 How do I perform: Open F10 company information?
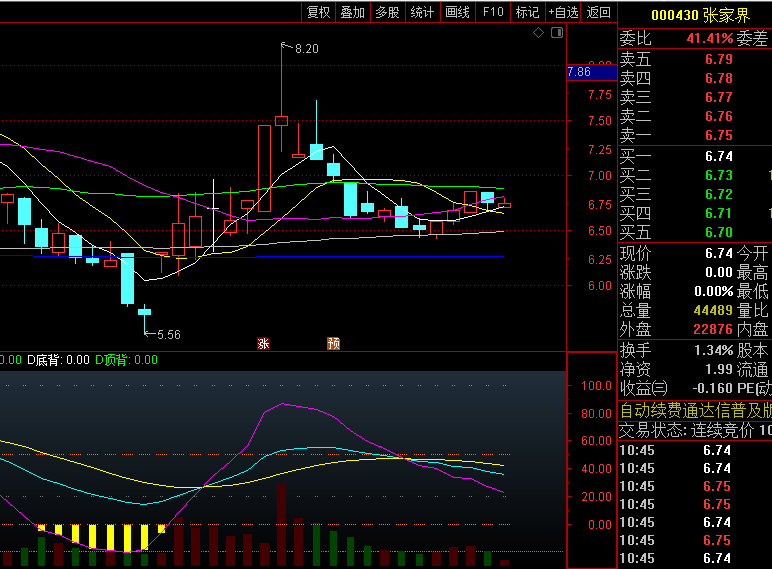point(492,12)
